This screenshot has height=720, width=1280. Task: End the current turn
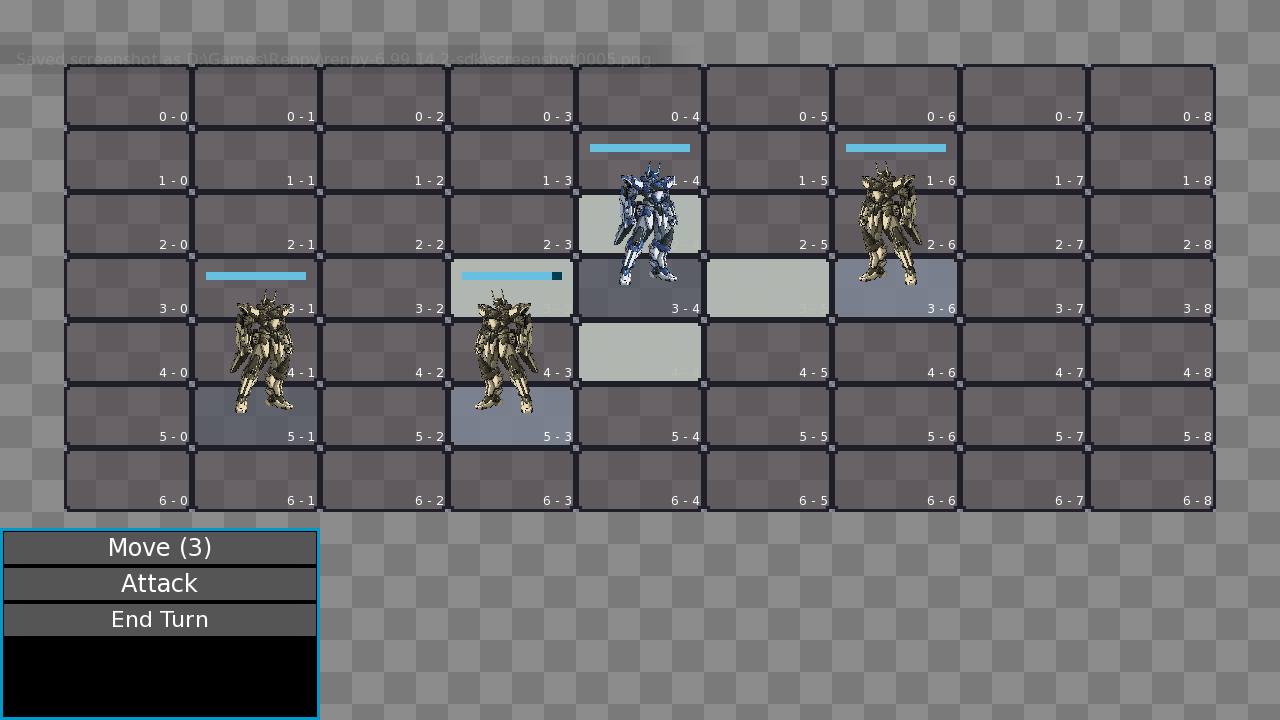click(x=160, y=619)
